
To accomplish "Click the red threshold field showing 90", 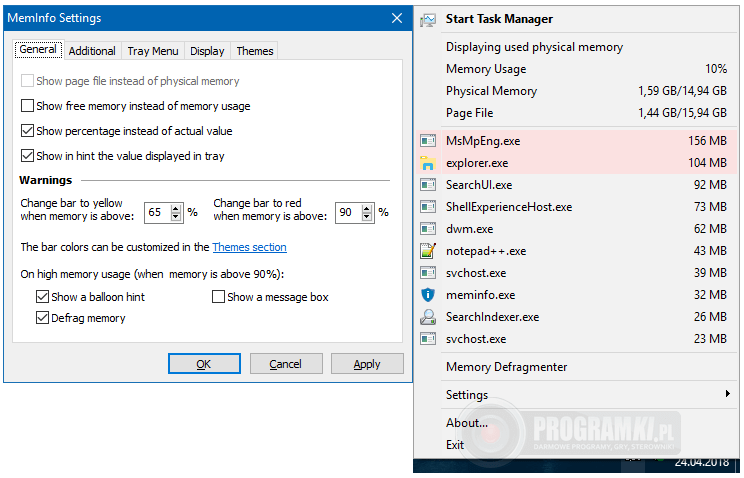I will [348, 212].
